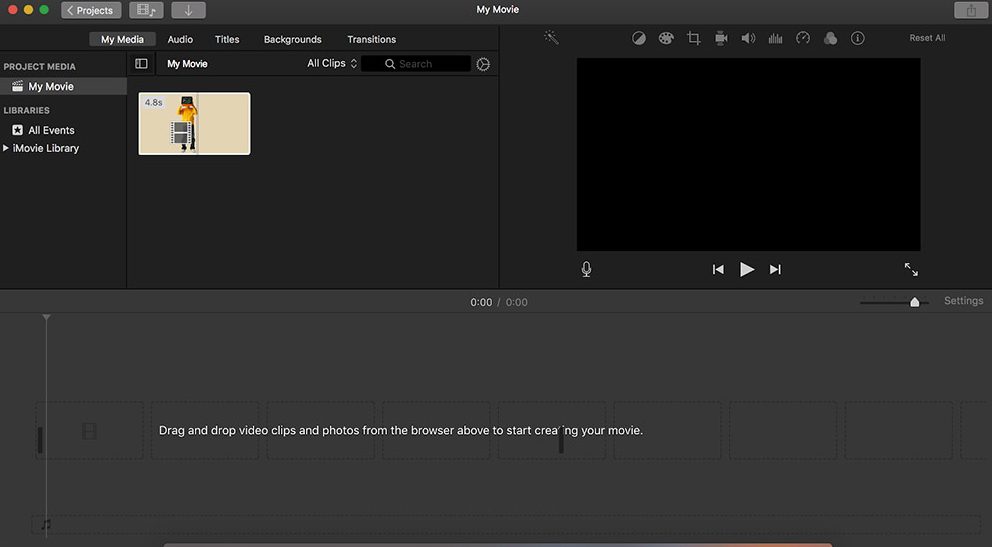
Task: Open clip filter and audio effects
Action: [831, 39]
